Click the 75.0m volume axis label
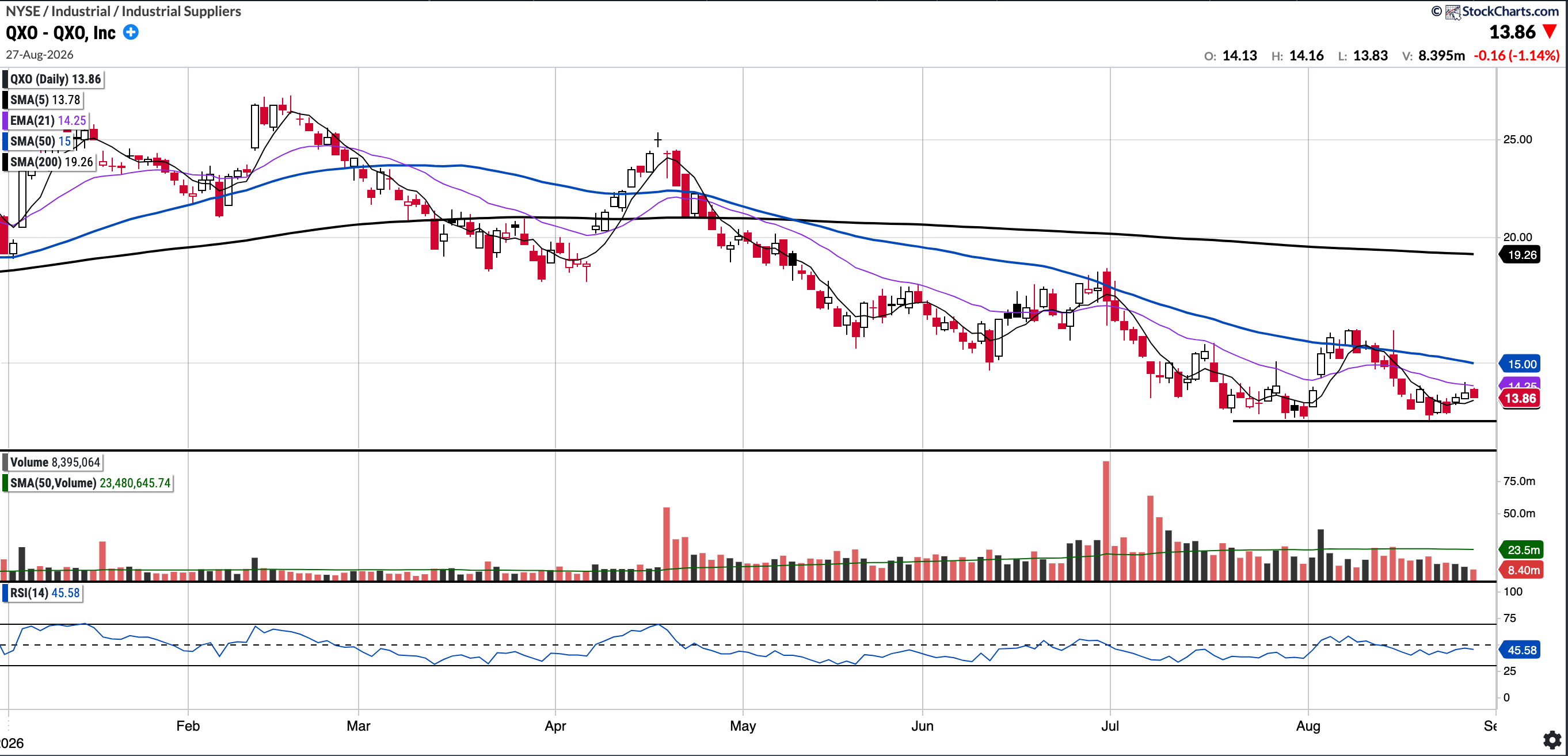The width and height of the screenshot is (1568, 756). pyautogui.click(x=1519, y=482)
